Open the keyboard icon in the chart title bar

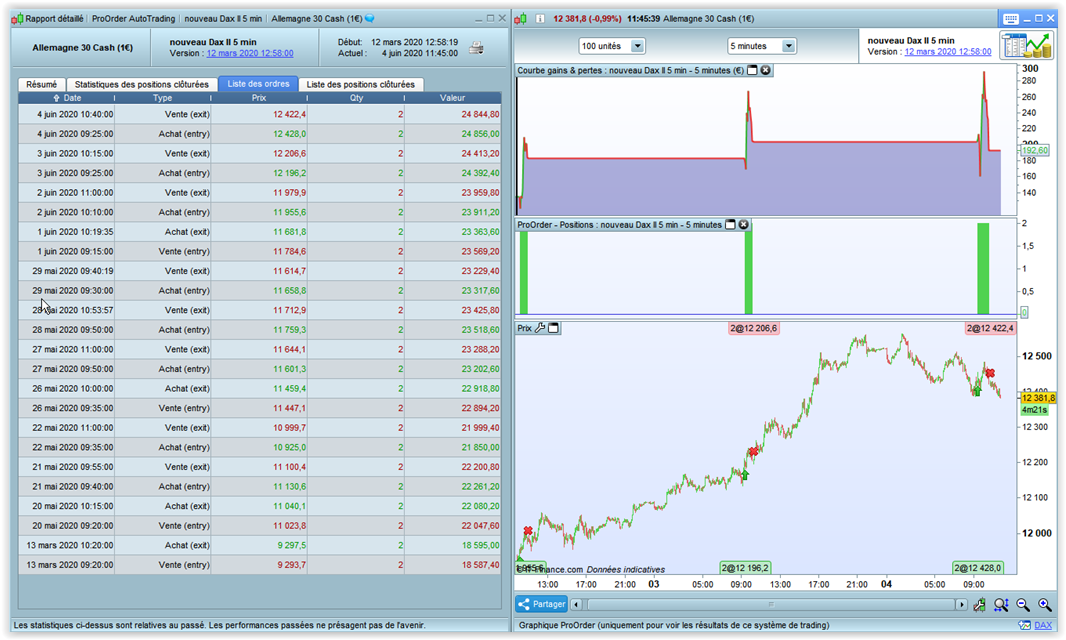point(1010,18)
